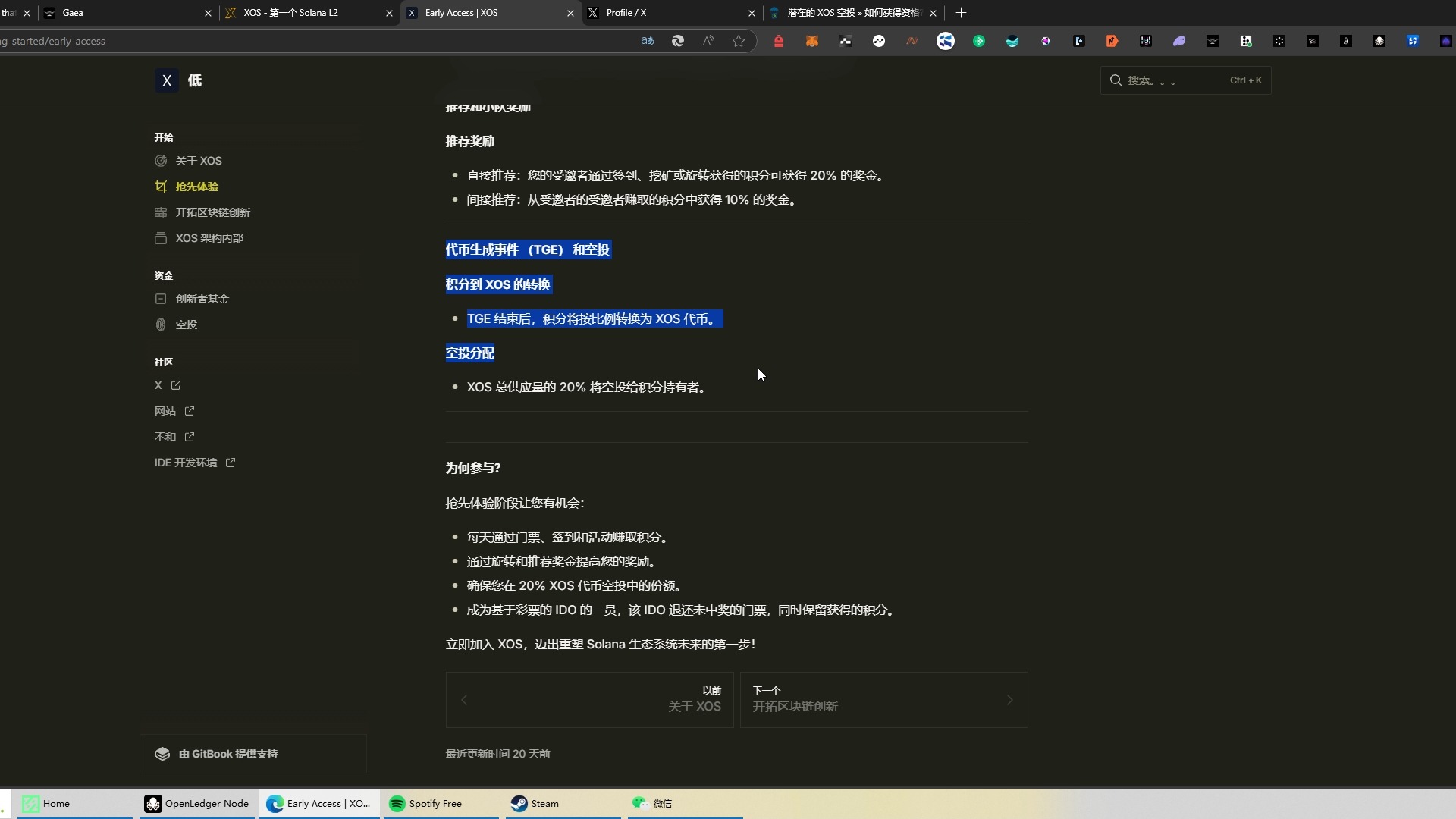The height and width of the screenshot is (819, 1456).
Task: Click the 为何参与? heading
Action: coord(473,468)
